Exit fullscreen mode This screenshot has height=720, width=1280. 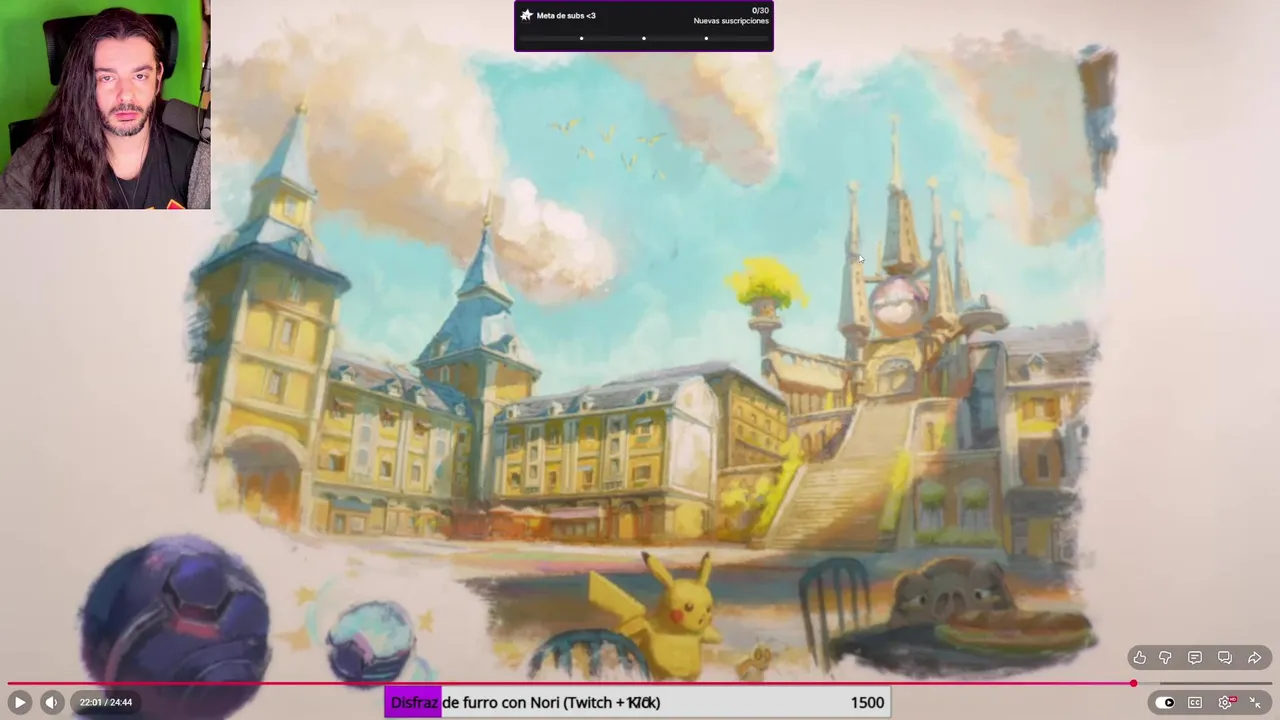[1255, 702]
